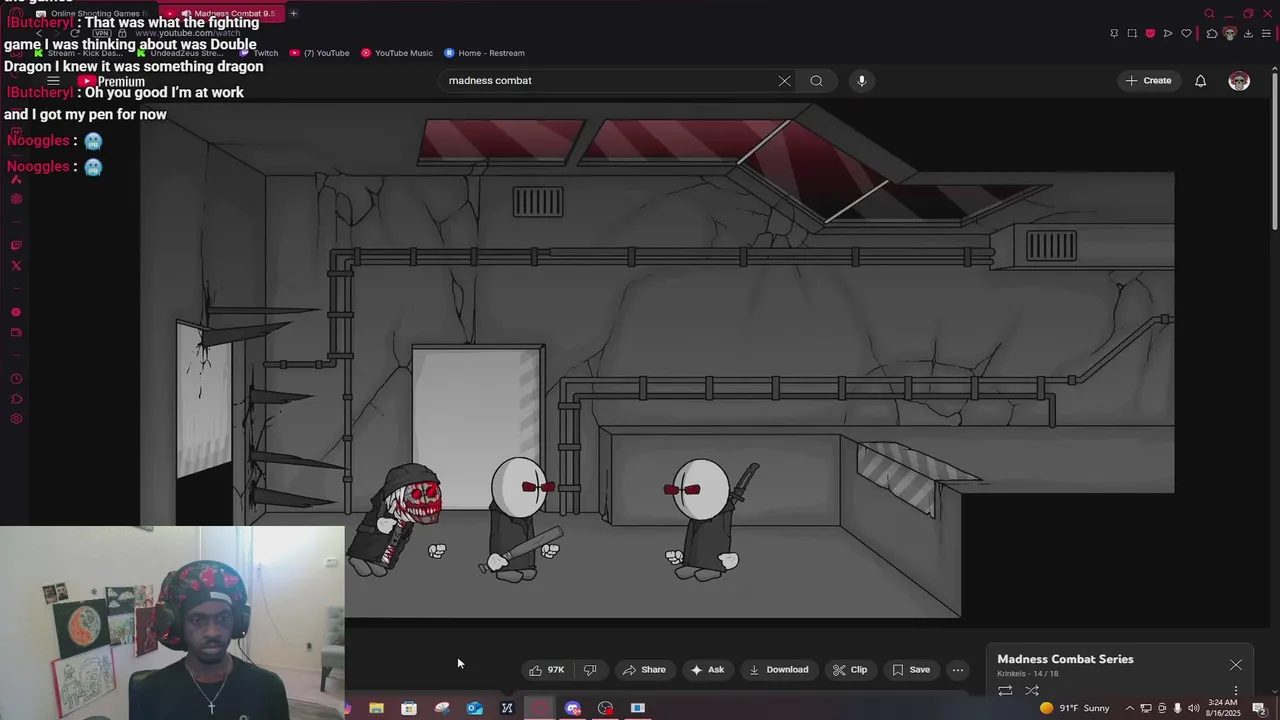The height and width of the screenshot is (720, 1280).
Task: Open the YouTube hamburger guide menu
Action: [x=54, y=81]
